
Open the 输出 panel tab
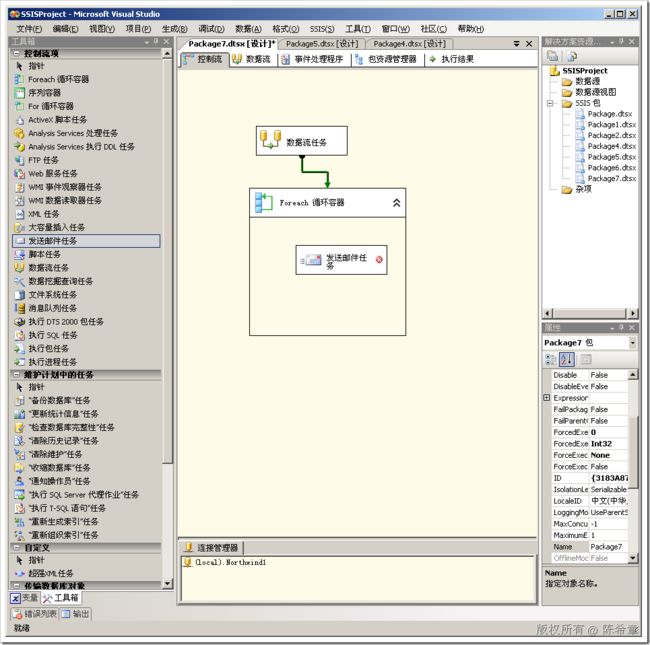click(x=75, y=614)
